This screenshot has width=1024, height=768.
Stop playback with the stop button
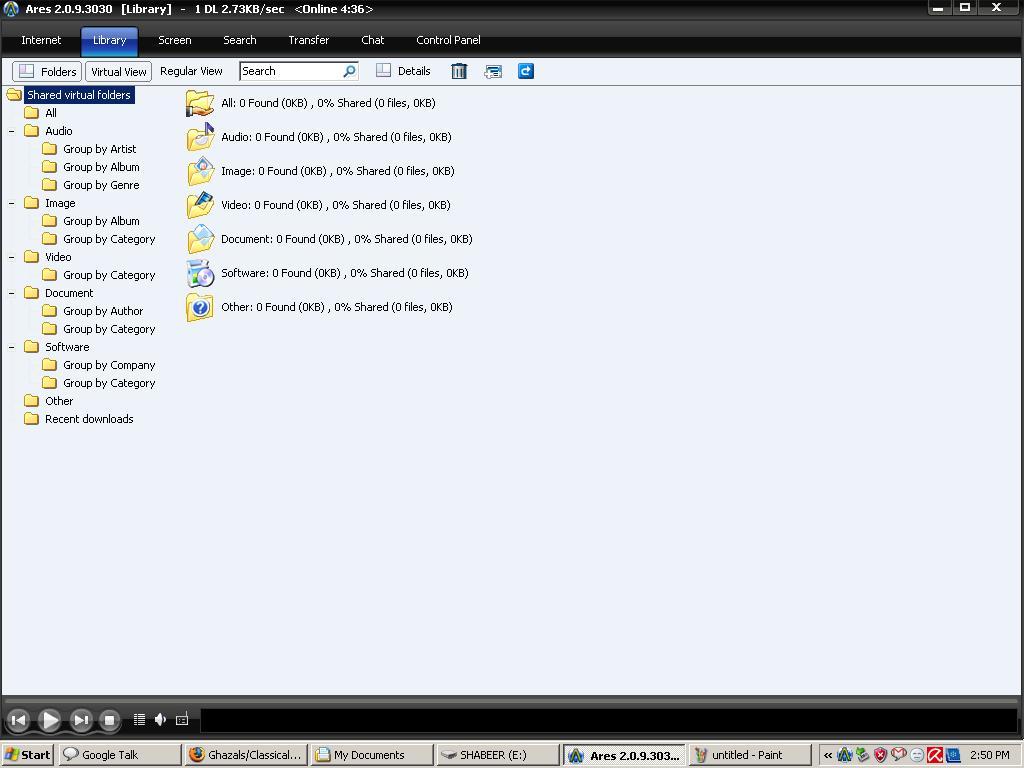coord(109,720)
